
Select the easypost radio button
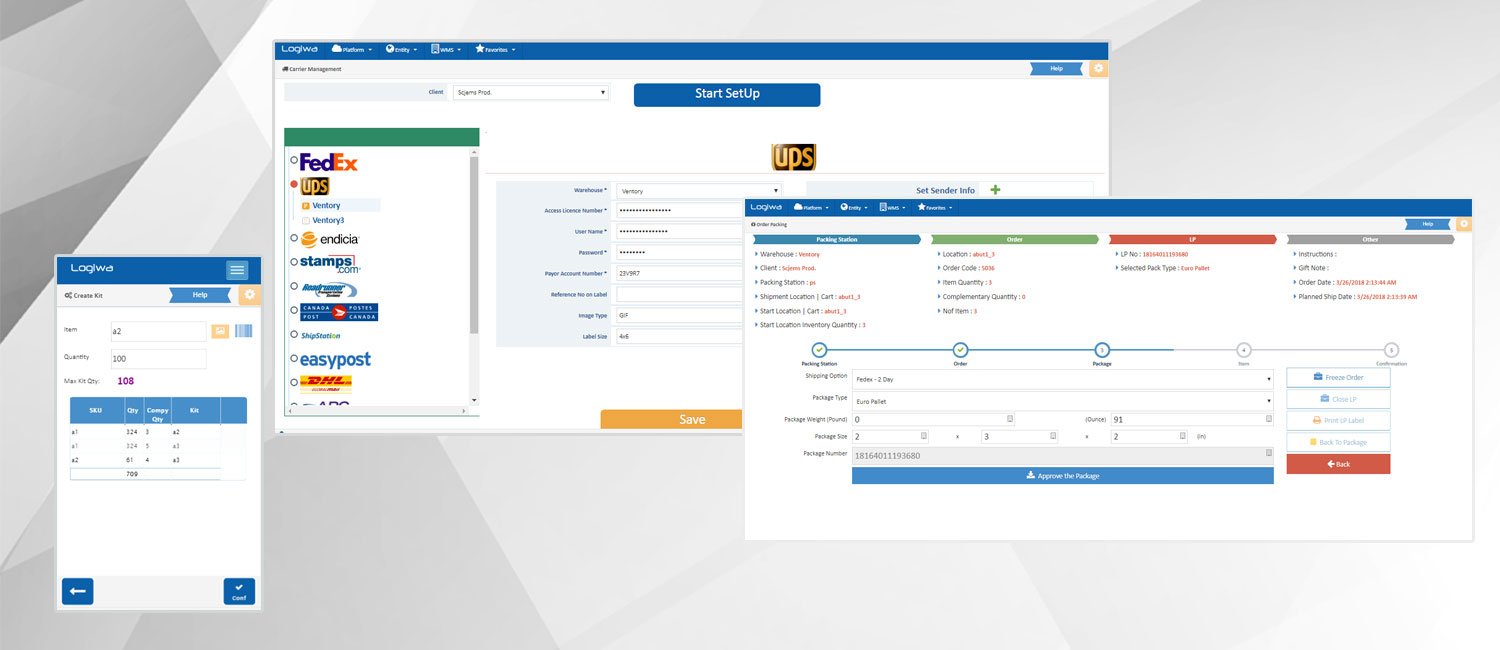(x=294, y=358)
